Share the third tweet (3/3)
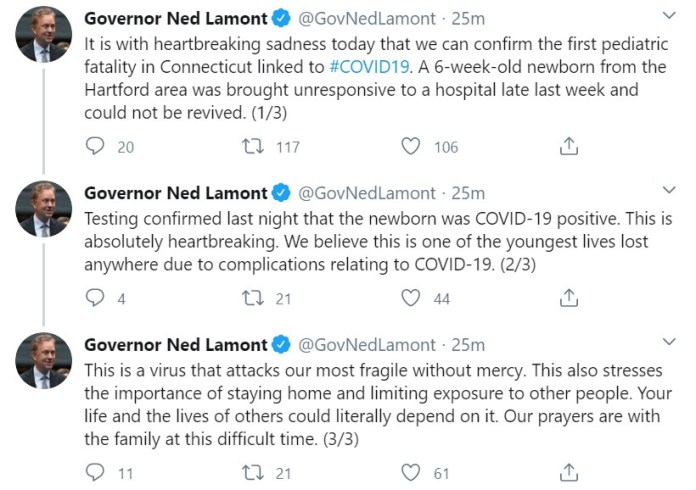Viewport: 696px width, 490px height. point(568,471)
